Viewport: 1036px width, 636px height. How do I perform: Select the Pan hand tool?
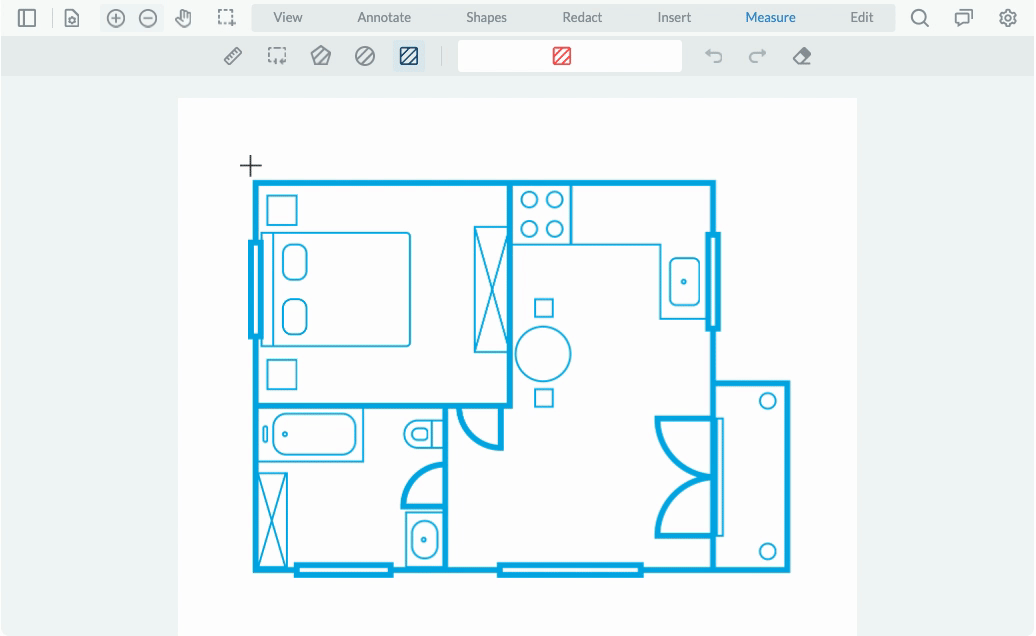click(183, 18)
